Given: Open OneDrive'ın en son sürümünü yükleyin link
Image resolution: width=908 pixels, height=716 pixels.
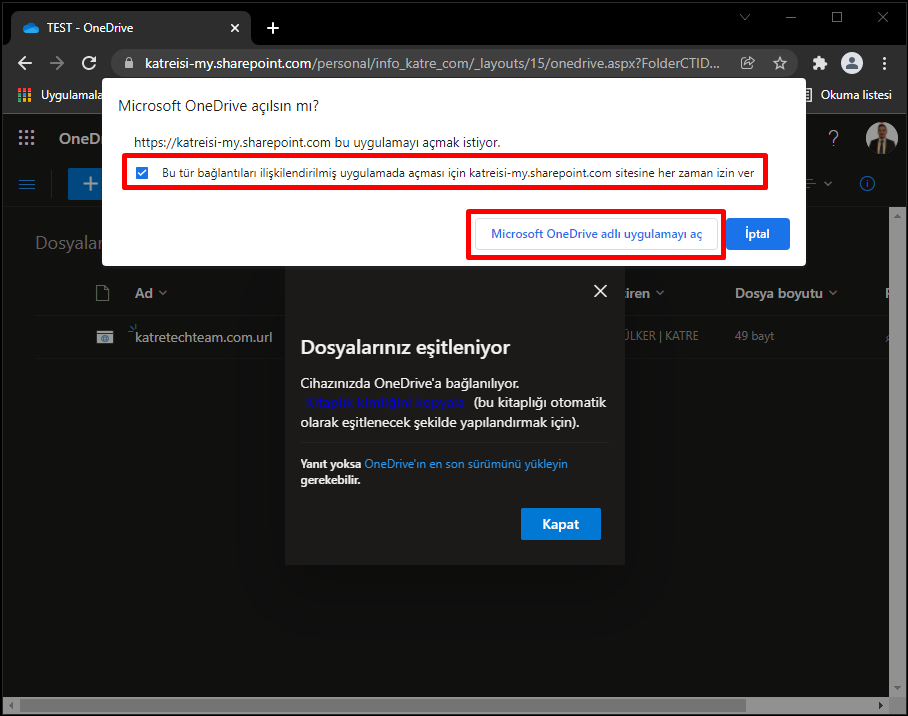Looking at the screenshot, I should tap(466, 464).
